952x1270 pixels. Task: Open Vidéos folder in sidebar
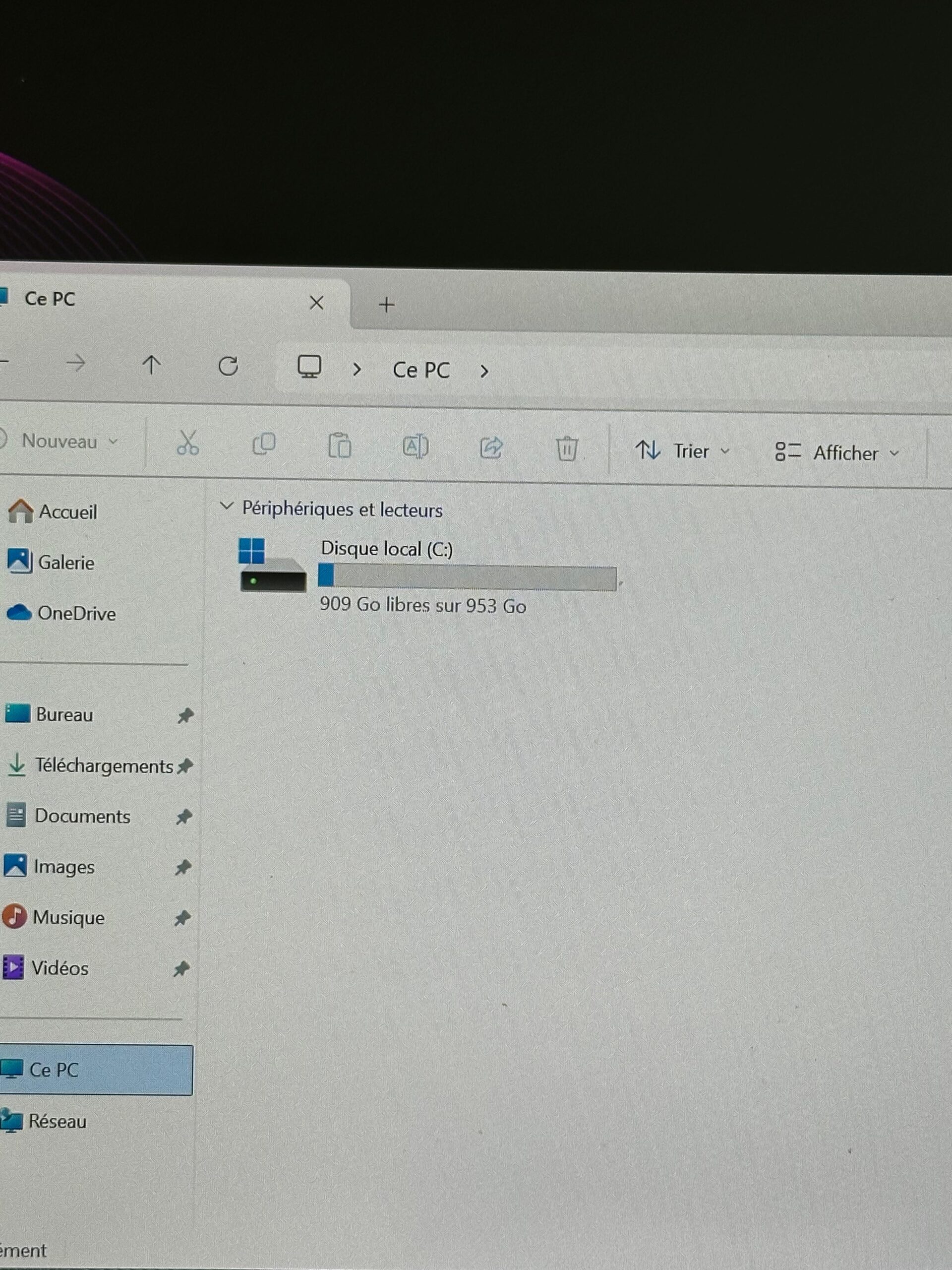pos(45,968)
